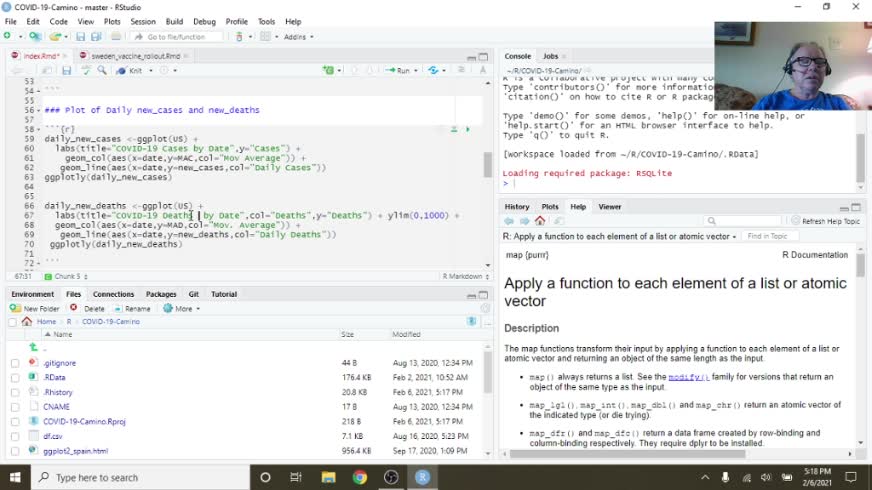This screenshot has height=490, width=872.
Task: Open the Profile menu
Action: pyautogui.click(x=236, y=22)
